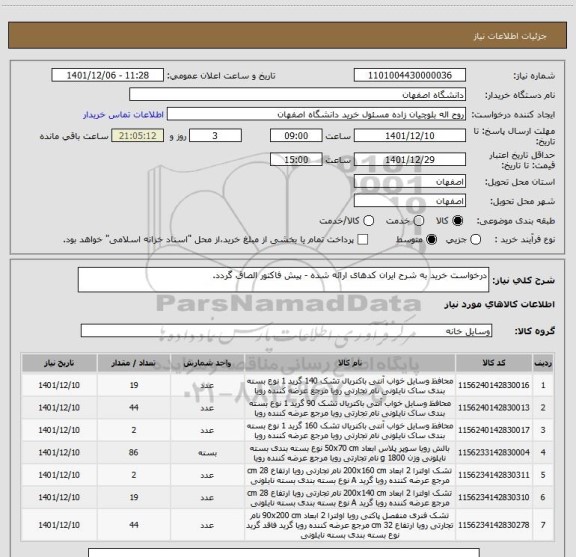This screenshot has height=557, width=576.
Task: Click the row 5 mattress 200x160 description
Action: tap(350, 475)
